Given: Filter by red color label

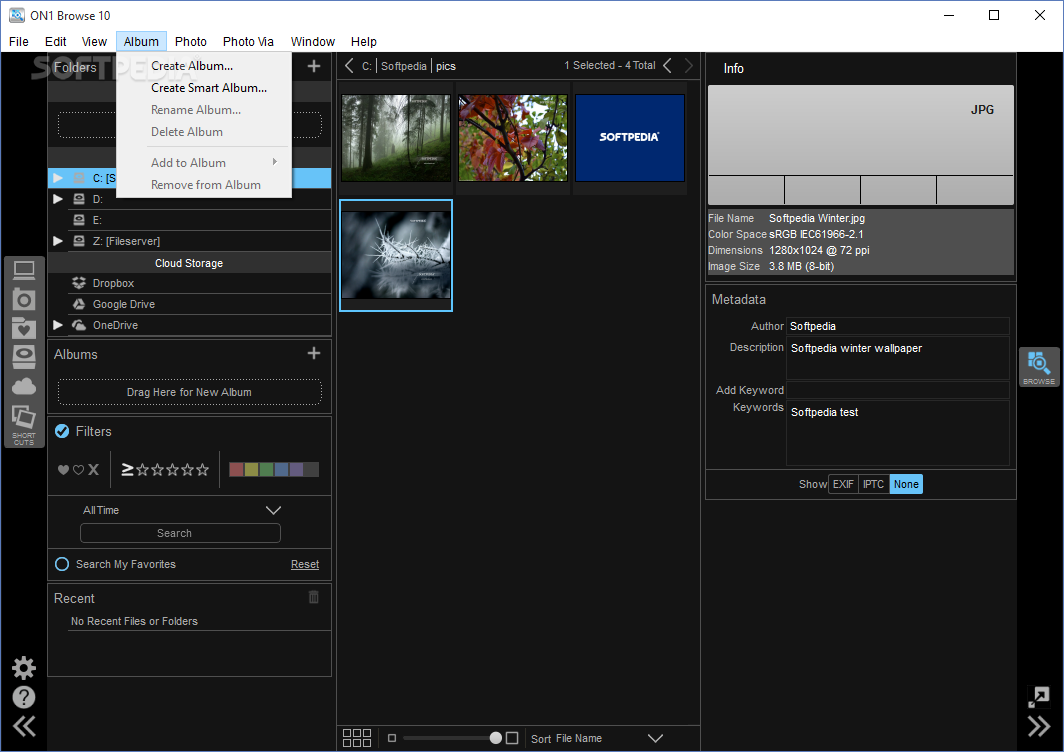Looking at the screenshot, I should tap(236, 469).
